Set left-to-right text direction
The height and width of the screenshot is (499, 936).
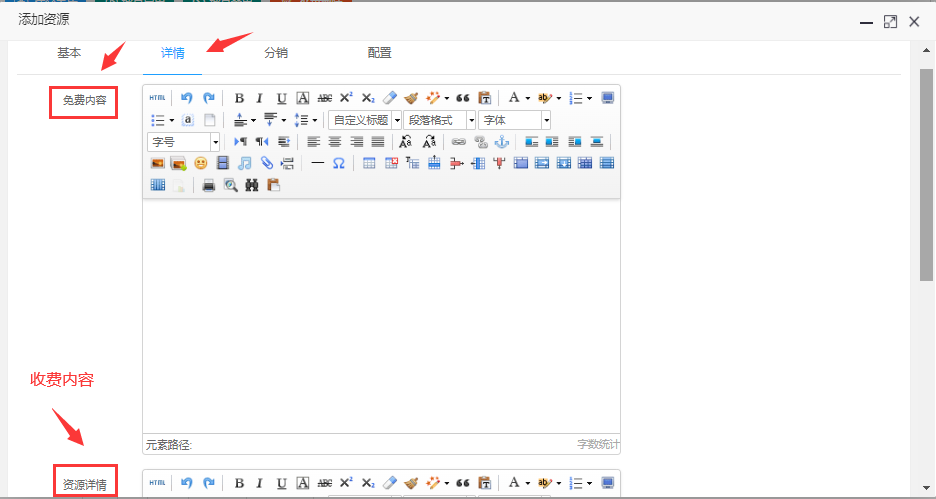pos(240,142)
